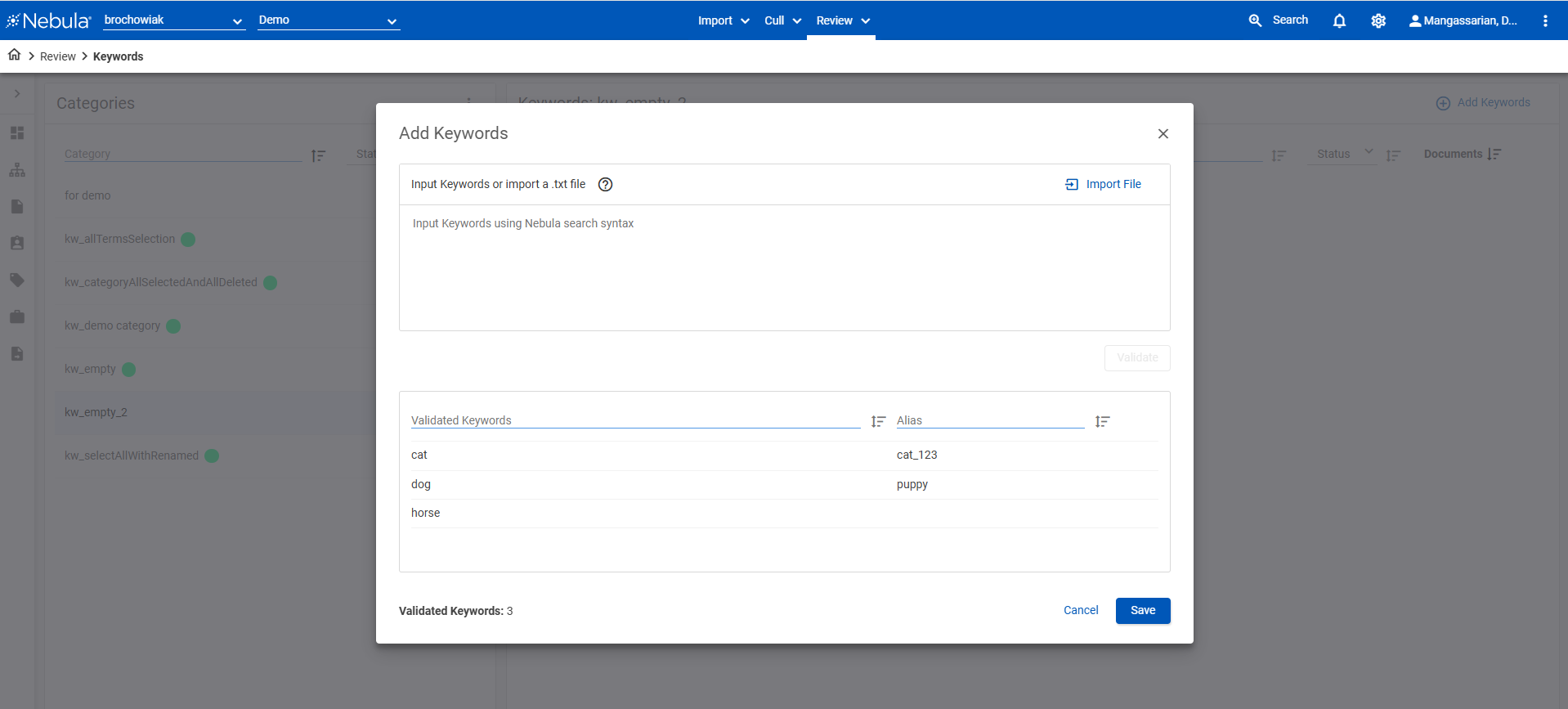Click the Search magnifier icon
1568x709 pixels.
tap(1255, 20)
